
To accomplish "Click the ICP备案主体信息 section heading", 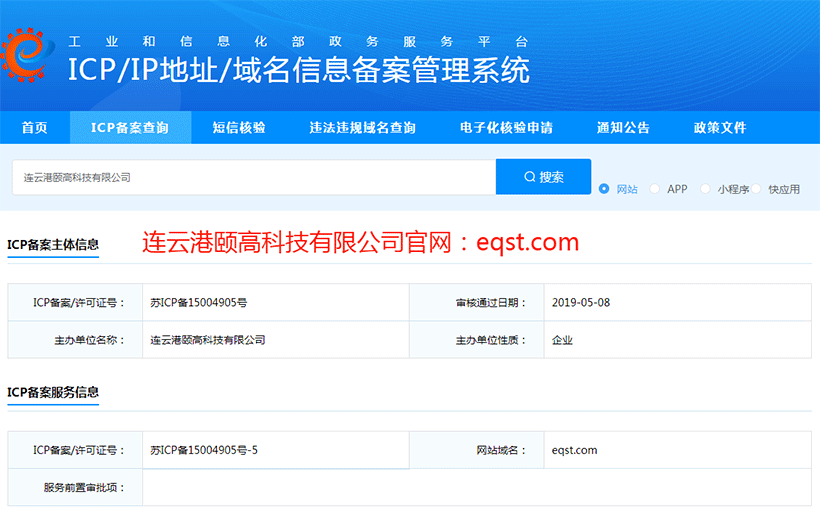I will point(53,244).
